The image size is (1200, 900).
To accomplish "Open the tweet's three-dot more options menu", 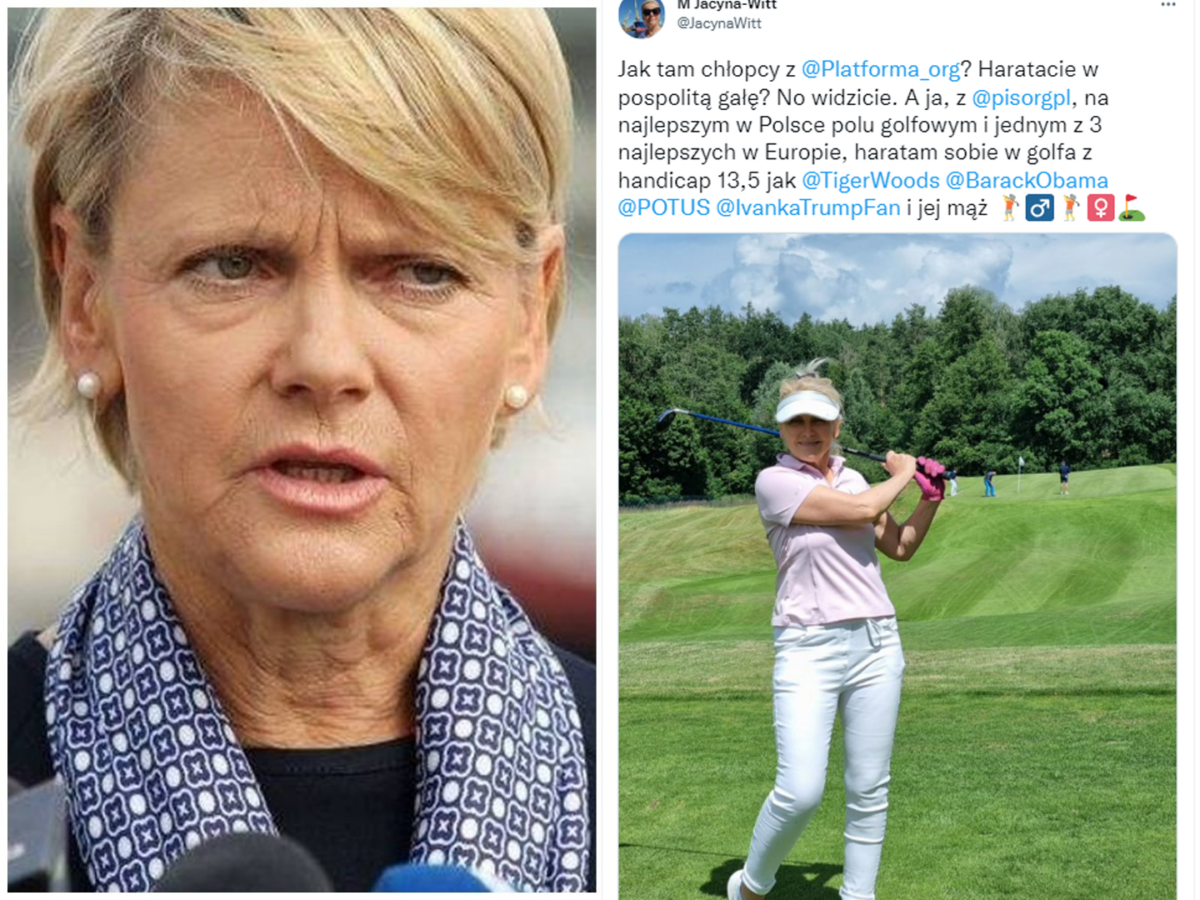I will [1168, 5].
